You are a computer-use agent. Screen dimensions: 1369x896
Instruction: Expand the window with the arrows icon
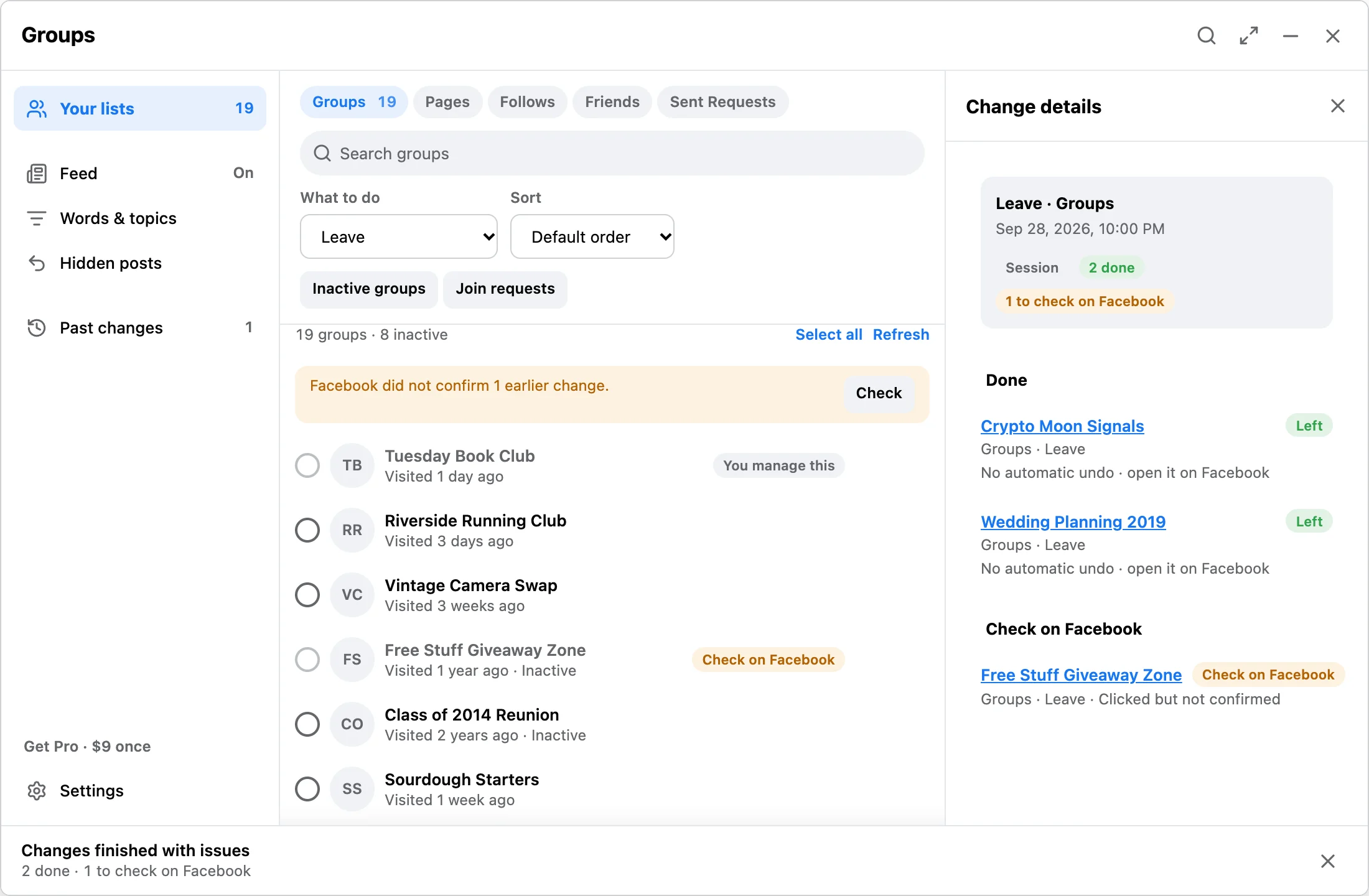[1248, 35]
